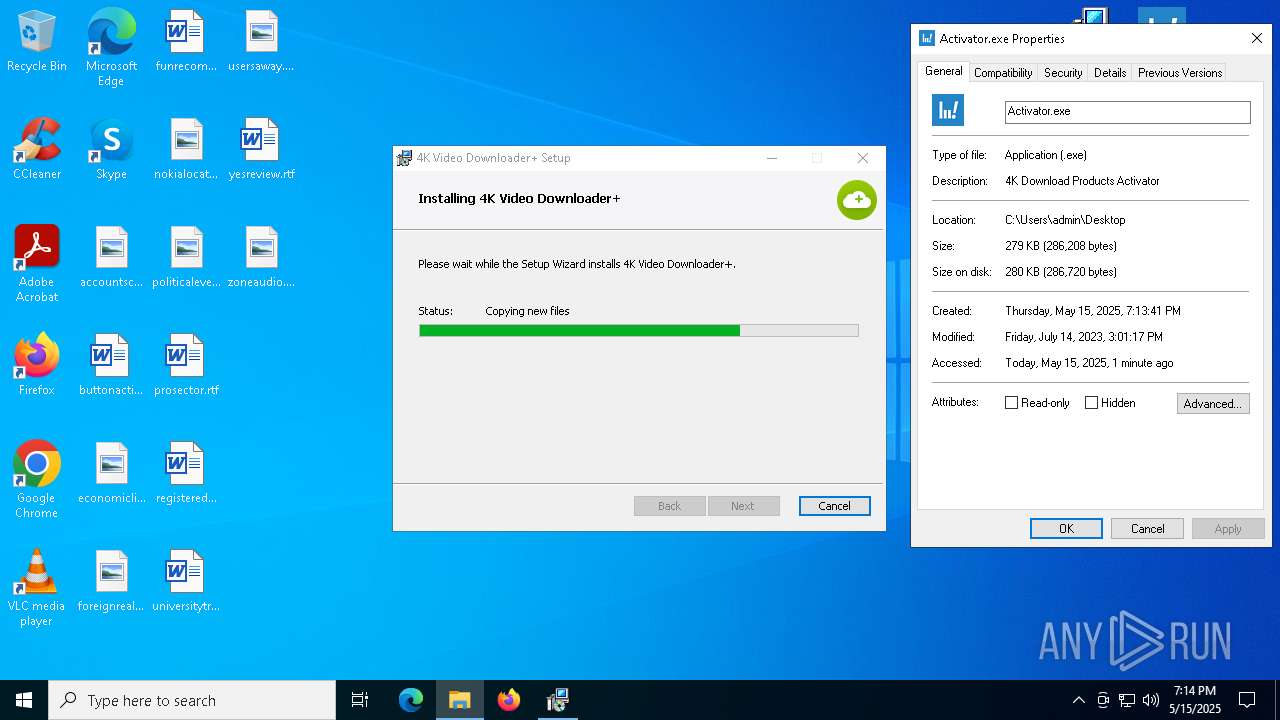Select the yesreview.rtf document icon
The height and width of the screenshot is (720, 1280).
(261, 150)
